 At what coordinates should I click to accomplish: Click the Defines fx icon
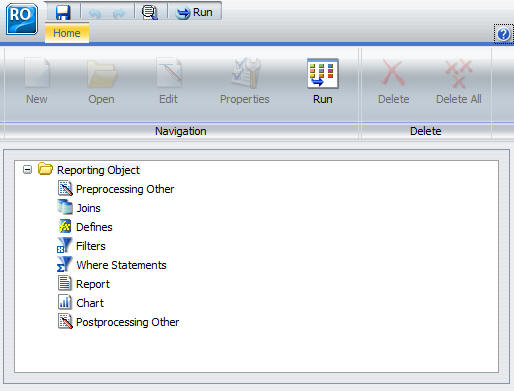click(x=65, y=226)
